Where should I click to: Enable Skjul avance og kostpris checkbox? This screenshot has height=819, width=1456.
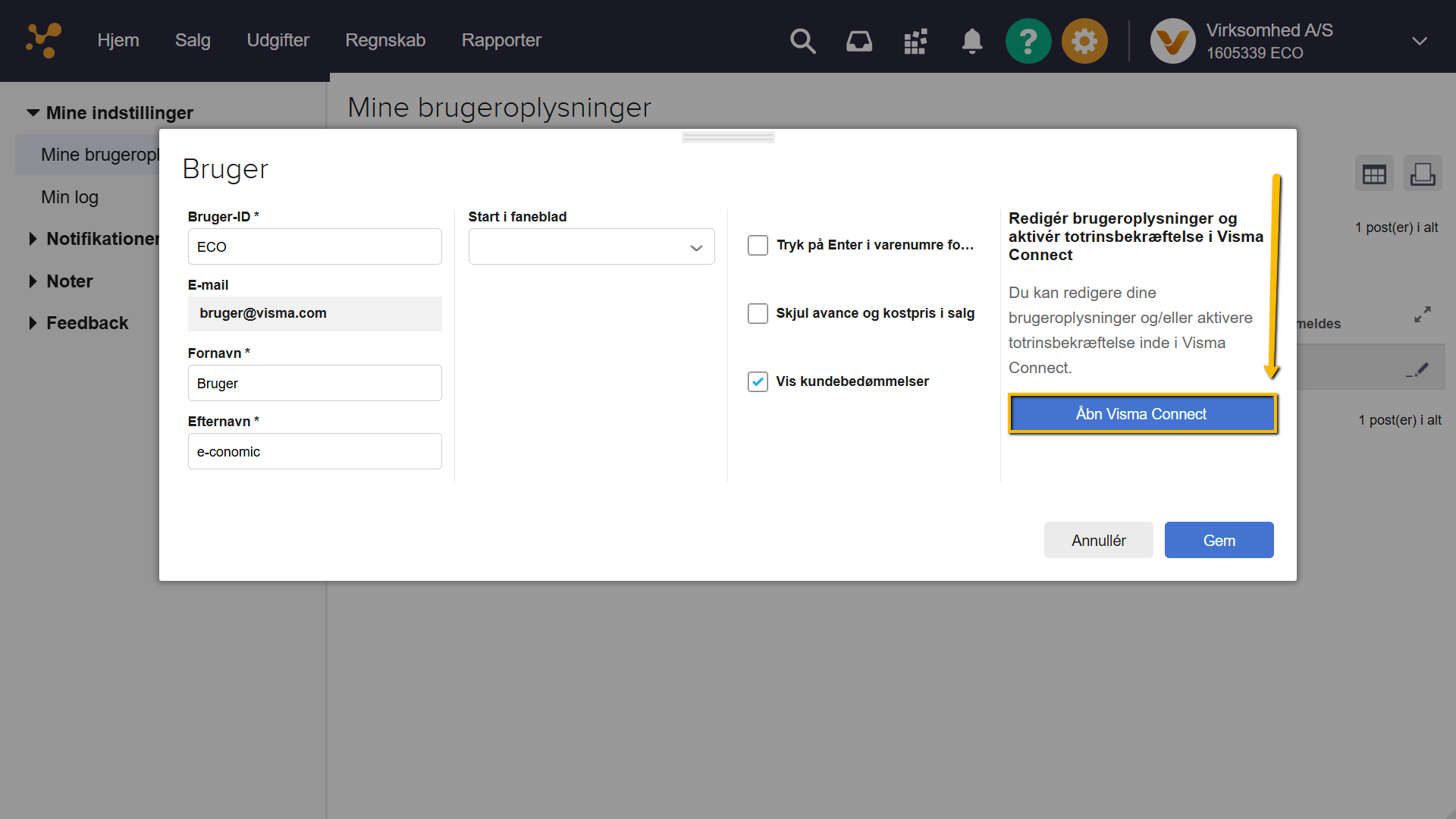(x=758, y=313)
